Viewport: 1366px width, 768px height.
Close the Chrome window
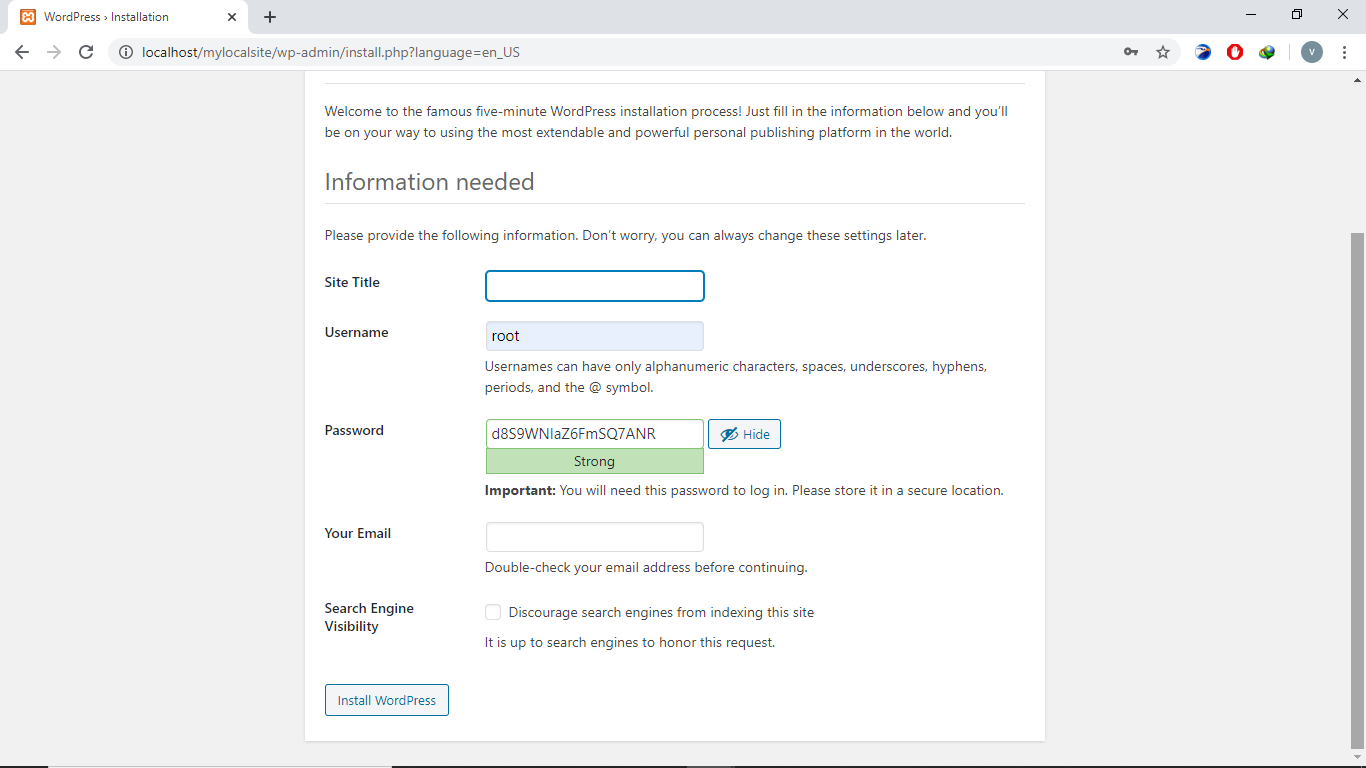pos(1343,15)
